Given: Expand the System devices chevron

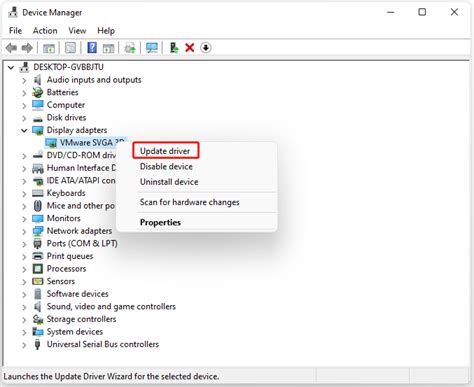Looking at the screenshot, I should coord(24,332).
